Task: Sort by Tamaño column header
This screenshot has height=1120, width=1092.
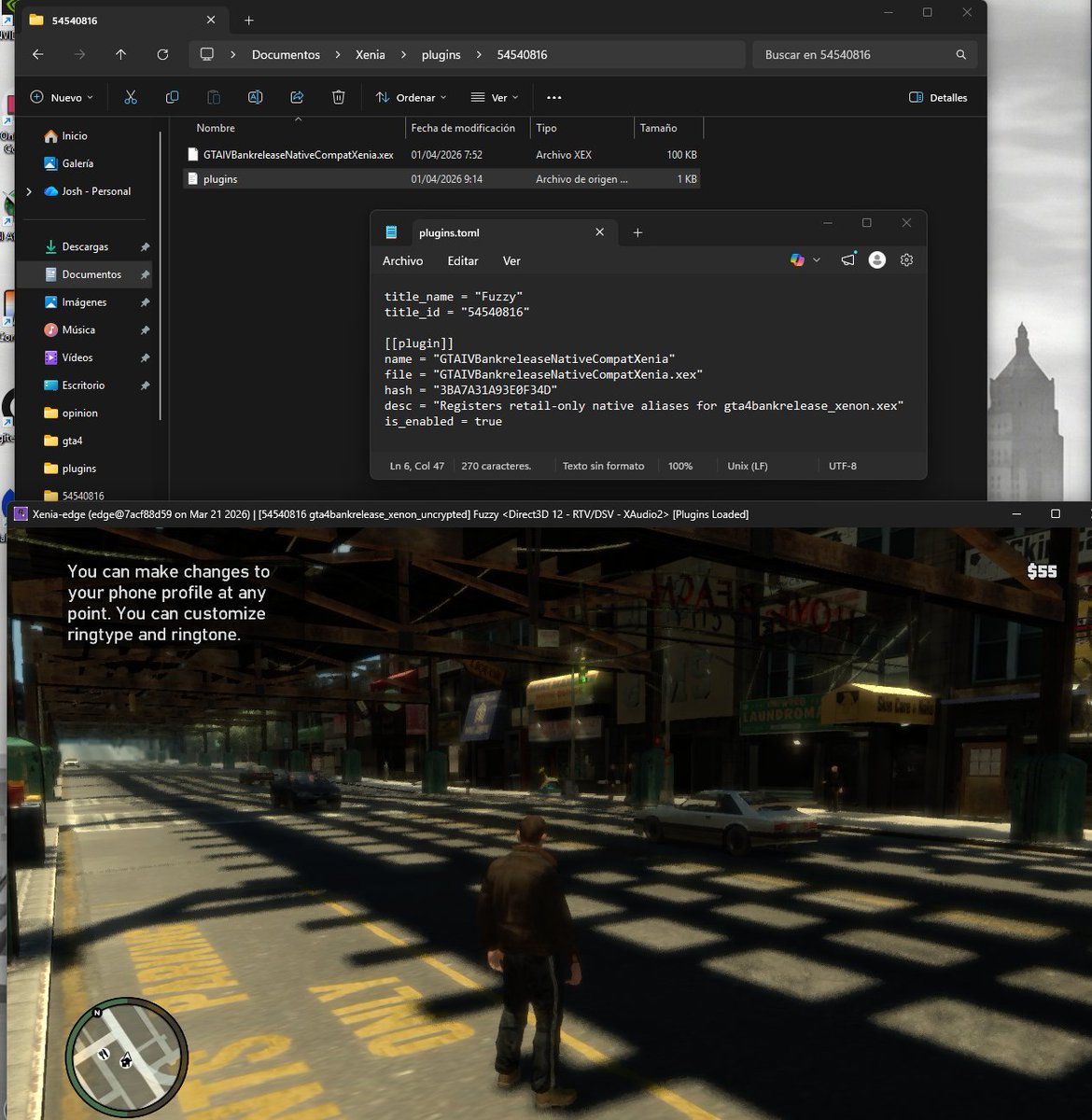Action: (x=668, y=128)
